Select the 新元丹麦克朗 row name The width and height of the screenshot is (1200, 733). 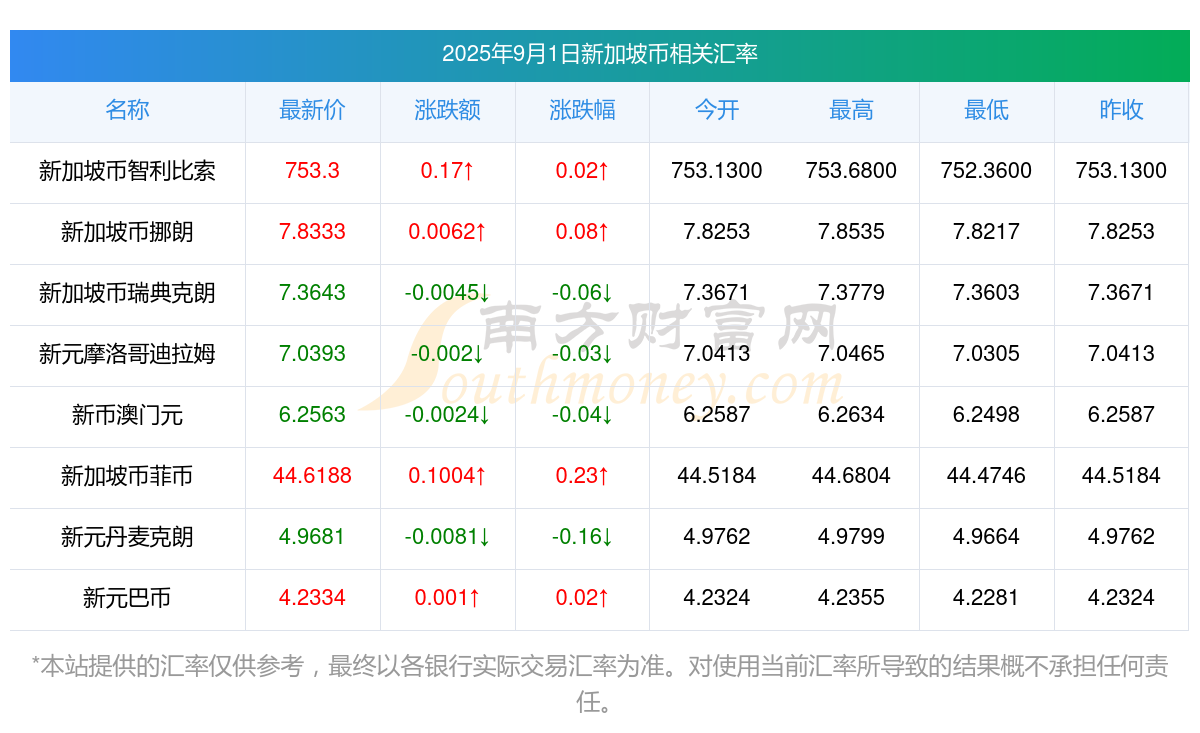(127, 537)
